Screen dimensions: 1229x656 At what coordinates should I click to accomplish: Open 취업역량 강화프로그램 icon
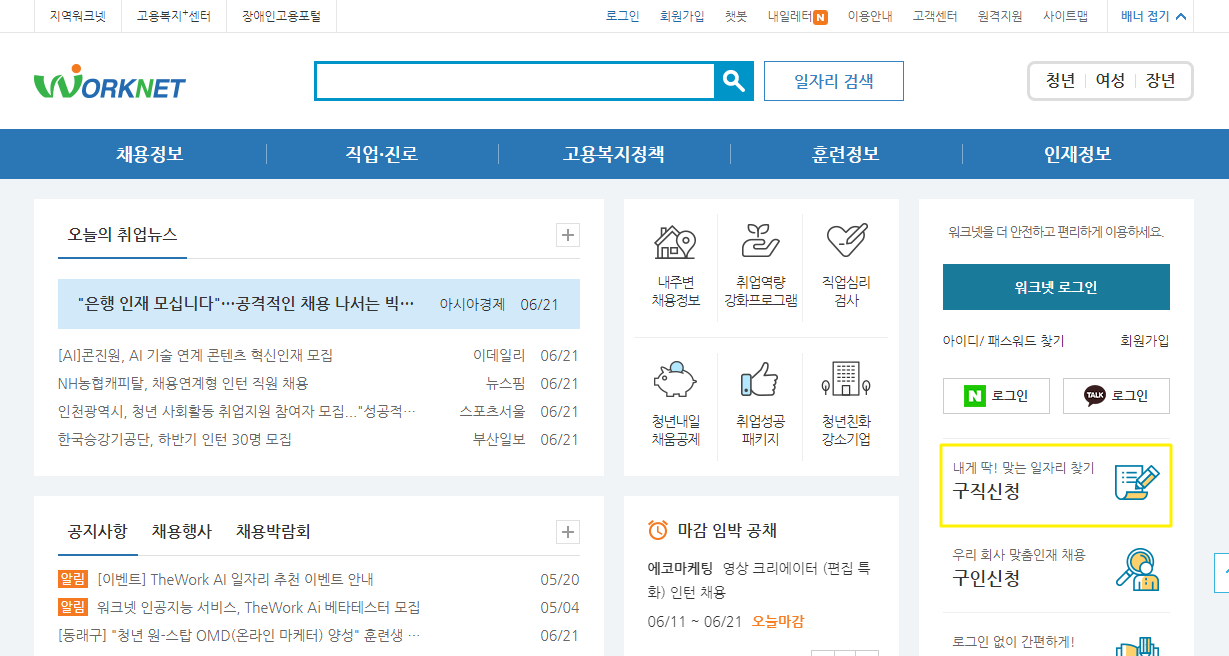[x=760, y=242]
